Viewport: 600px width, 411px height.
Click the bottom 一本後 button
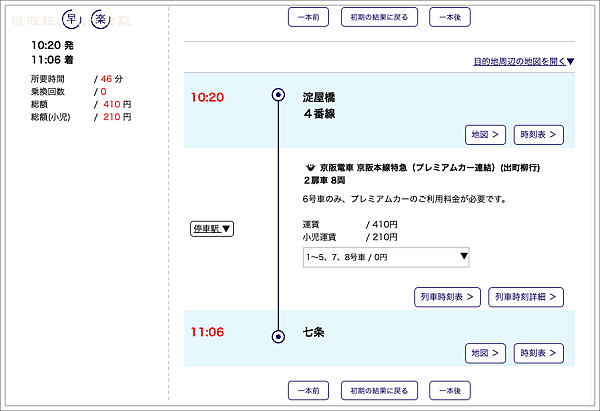pyautogui.click(x=450, y=391)
